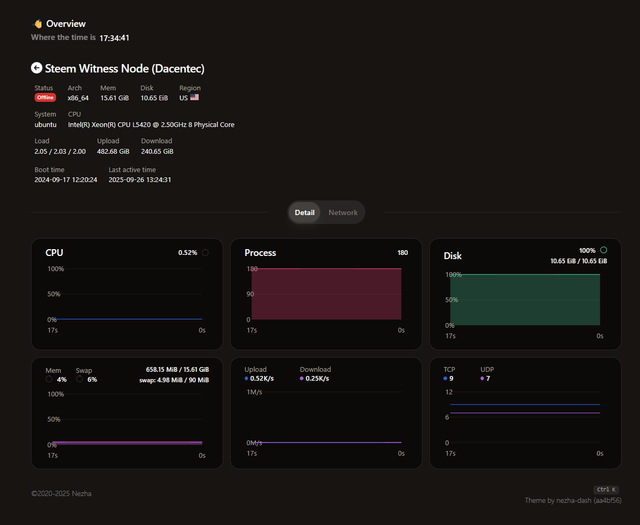640x525 pixels.
Task: Open the nezha-dash theme link
Action: (x=573, y=500)
